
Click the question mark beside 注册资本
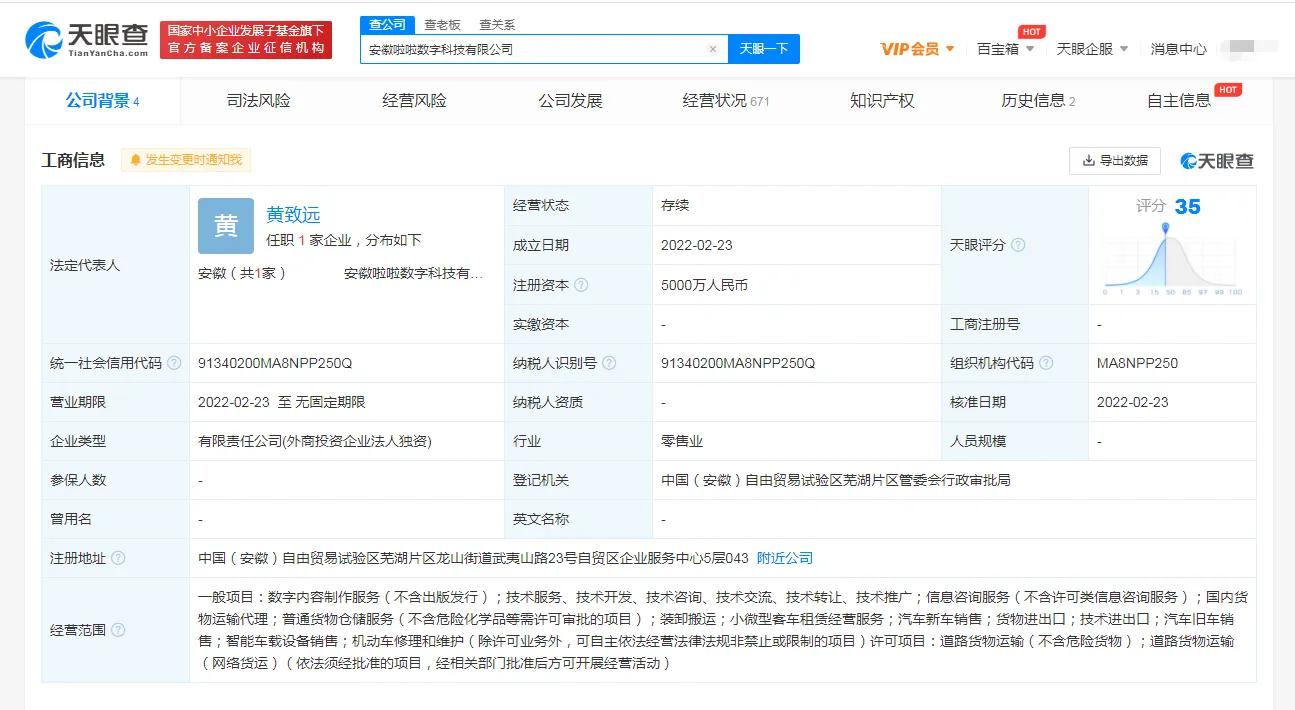(x=581, y=283)
